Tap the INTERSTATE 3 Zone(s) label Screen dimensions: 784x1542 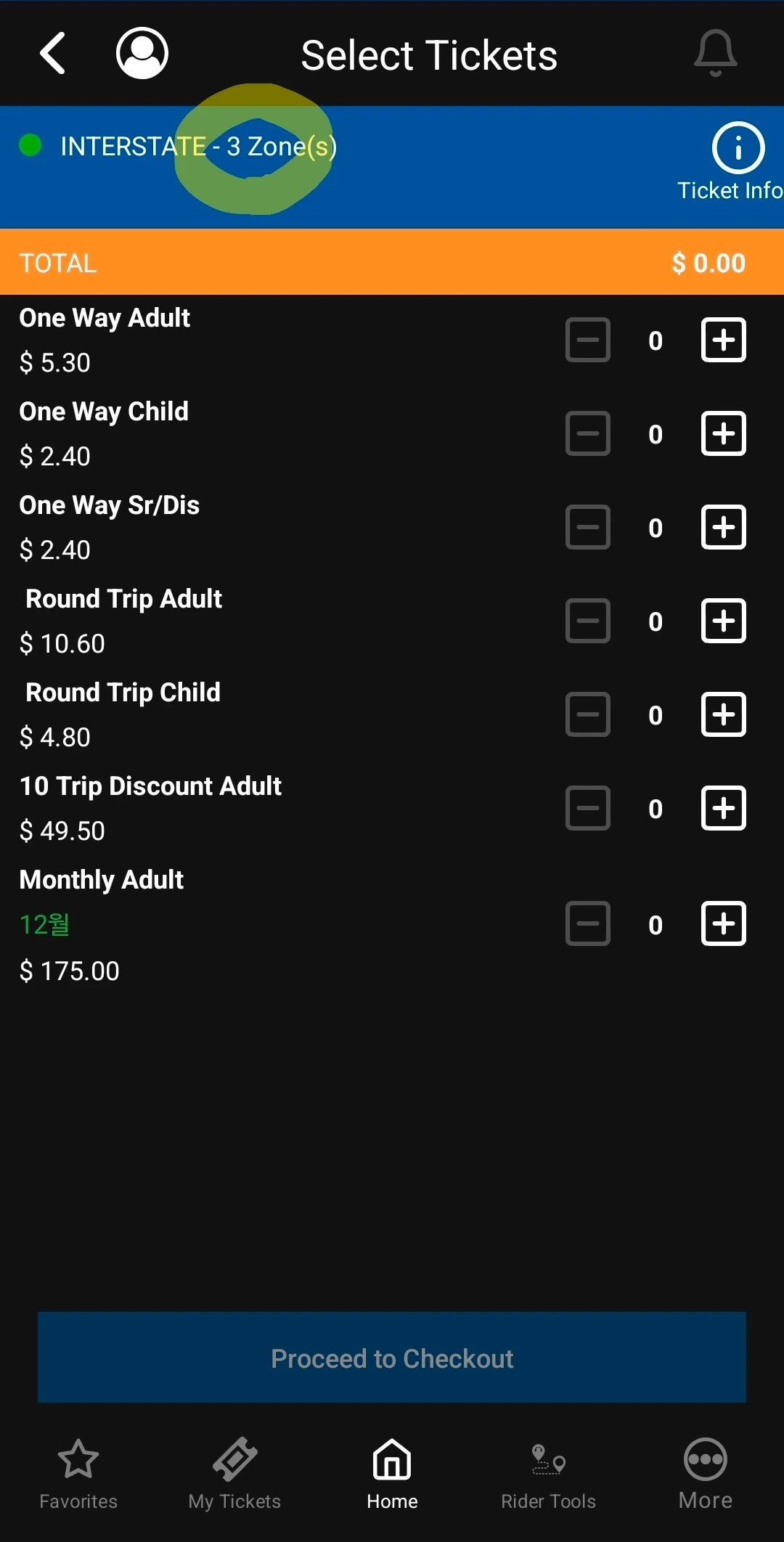click(198, 147)
